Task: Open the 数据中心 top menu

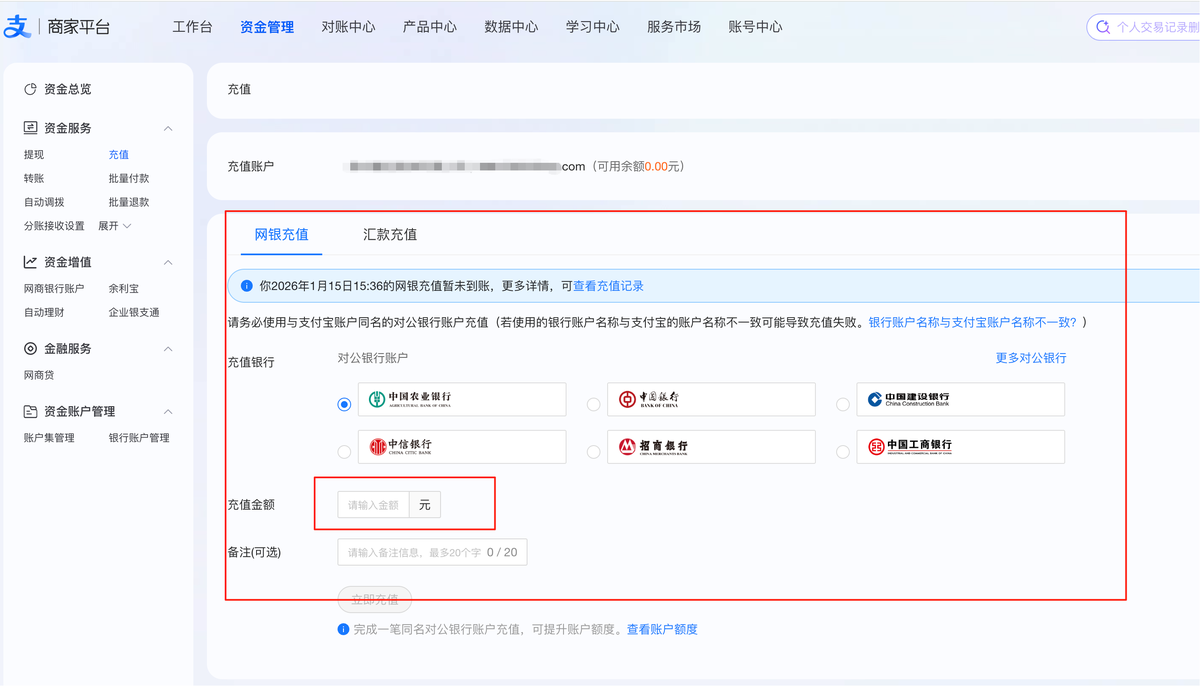Action: (511, 27)
